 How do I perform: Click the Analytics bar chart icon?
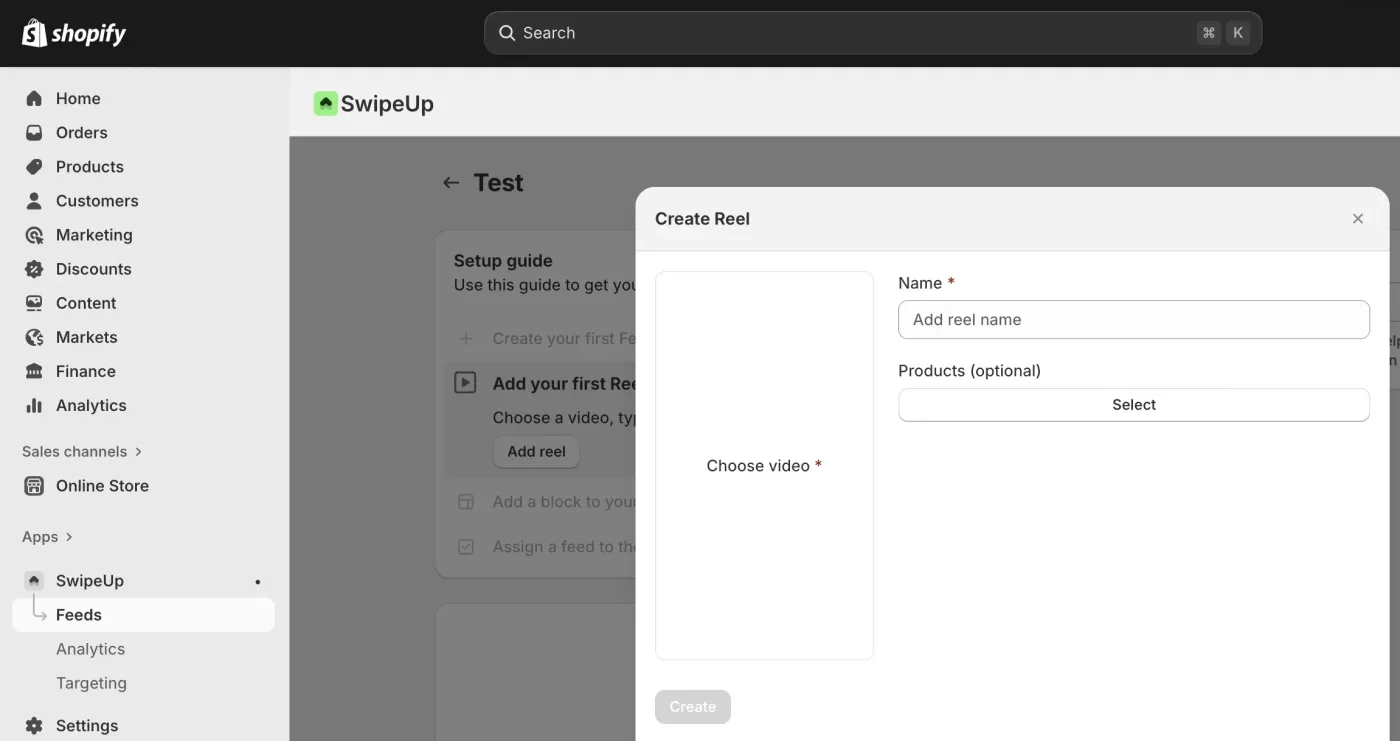pyautogui.click(x=34, y=405)
